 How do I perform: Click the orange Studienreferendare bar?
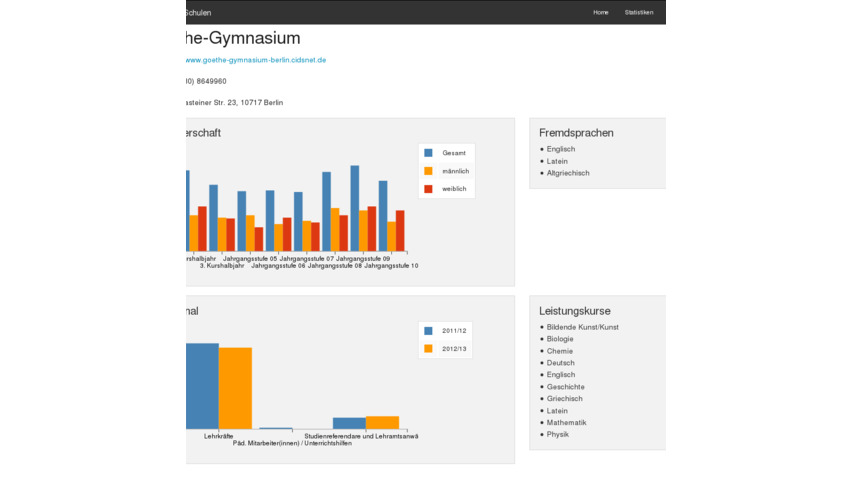[x=382, y=422]
